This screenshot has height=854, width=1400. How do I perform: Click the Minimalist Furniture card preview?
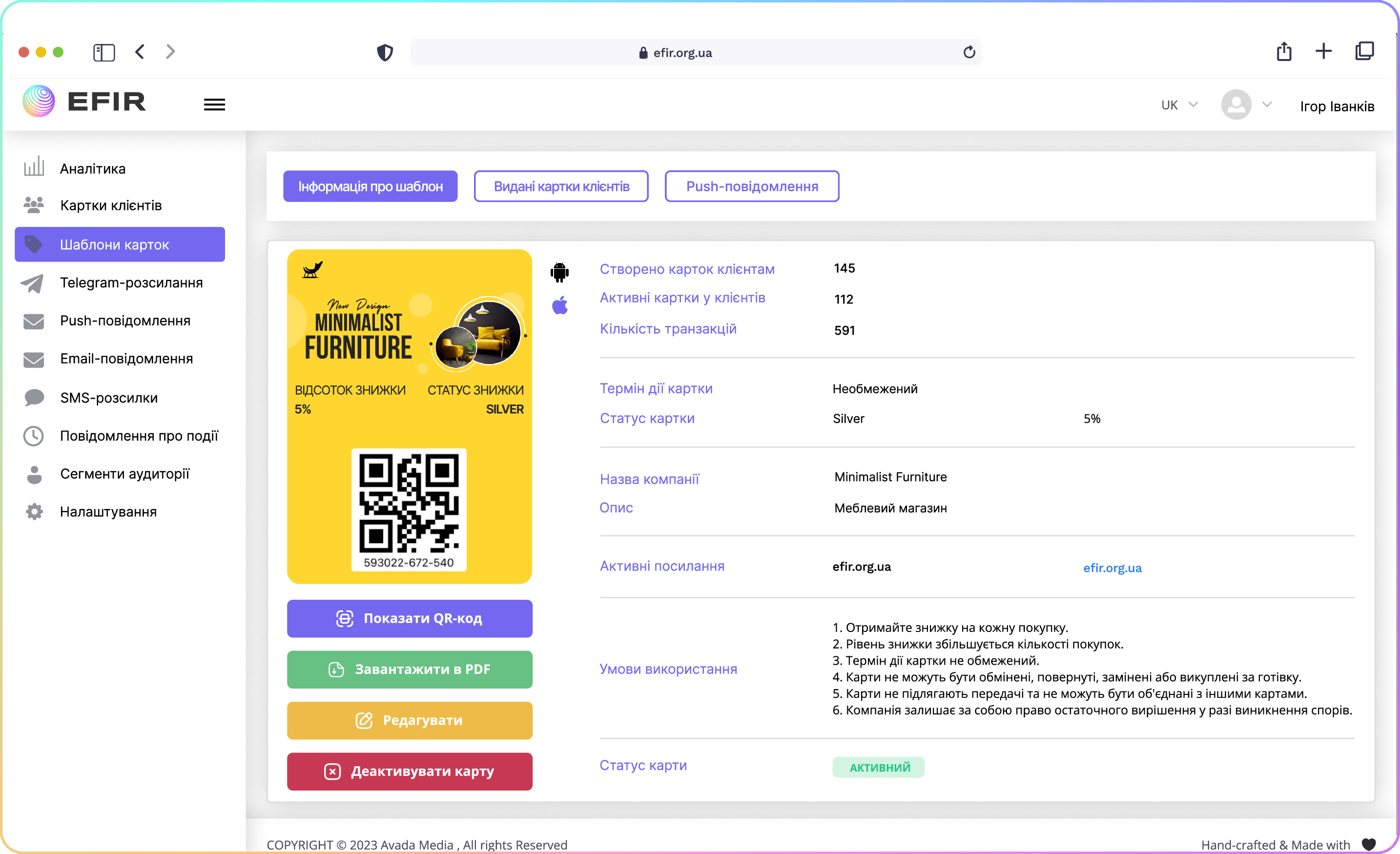pyautogui.click(x=410, y=416)
